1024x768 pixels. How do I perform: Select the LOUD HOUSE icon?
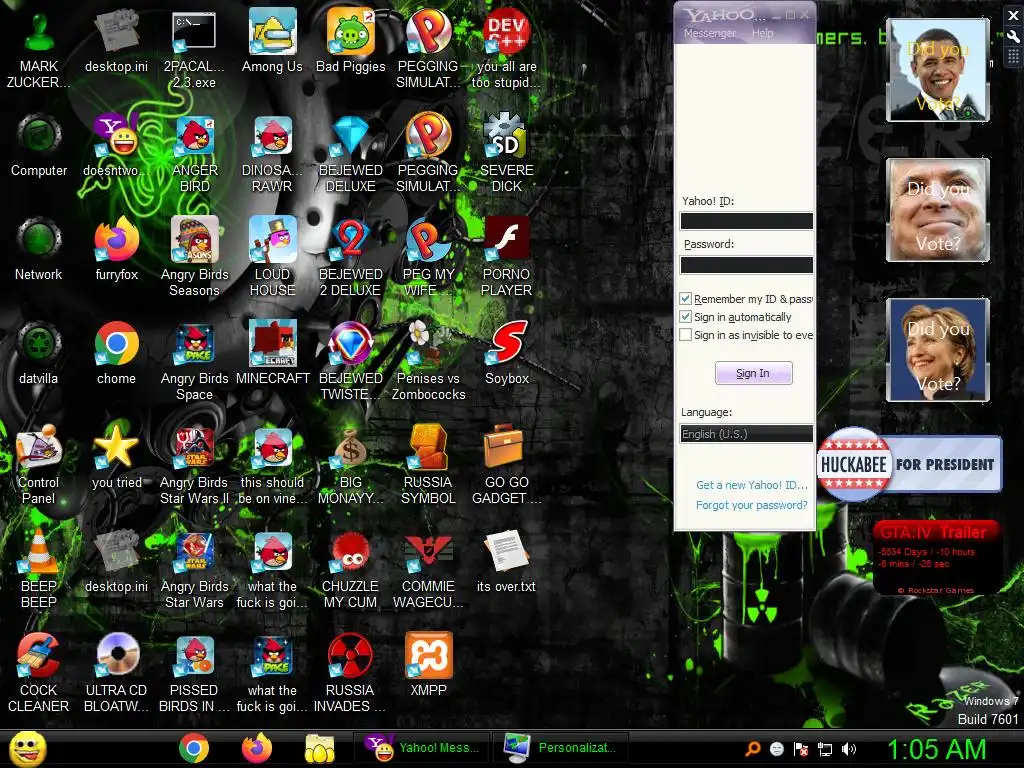point(272,257)
